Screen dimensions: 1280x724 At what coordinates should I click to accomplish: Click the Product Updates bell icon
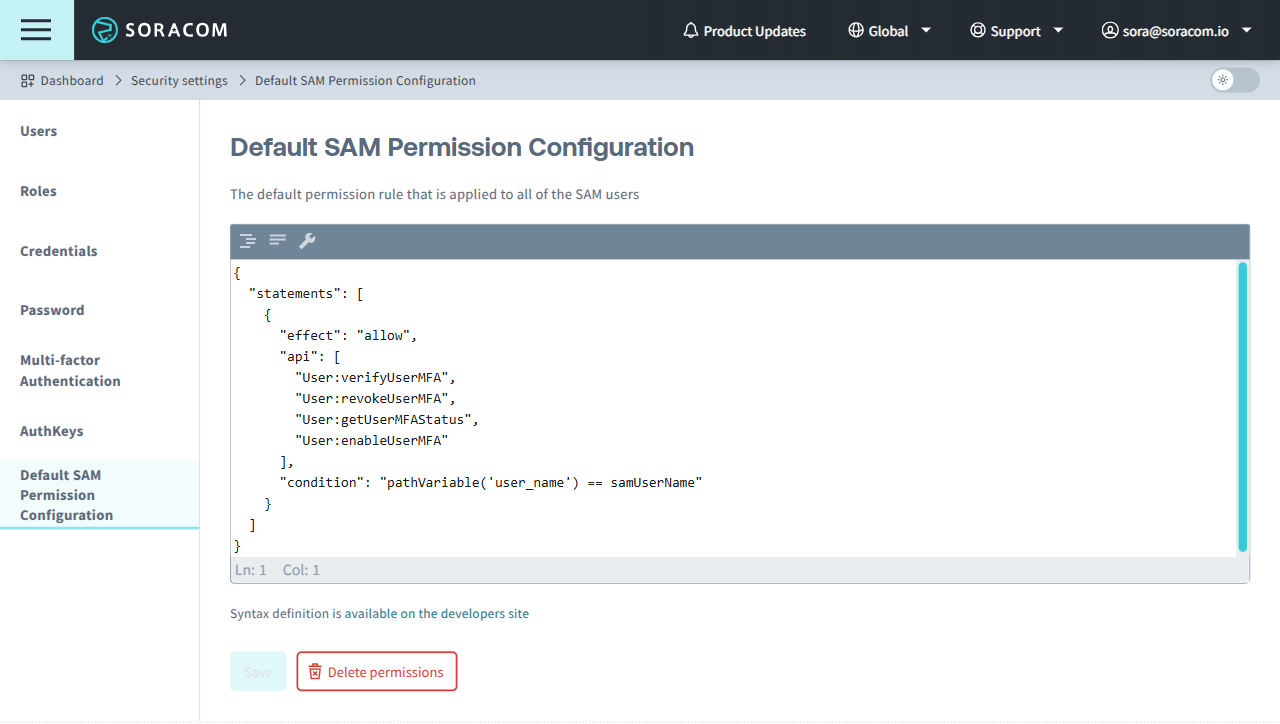coord(691,31)
